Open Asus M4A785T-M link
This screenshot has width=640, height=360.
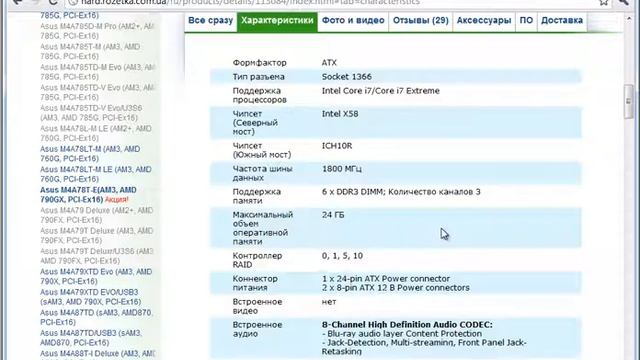click(x=90, y=51)
